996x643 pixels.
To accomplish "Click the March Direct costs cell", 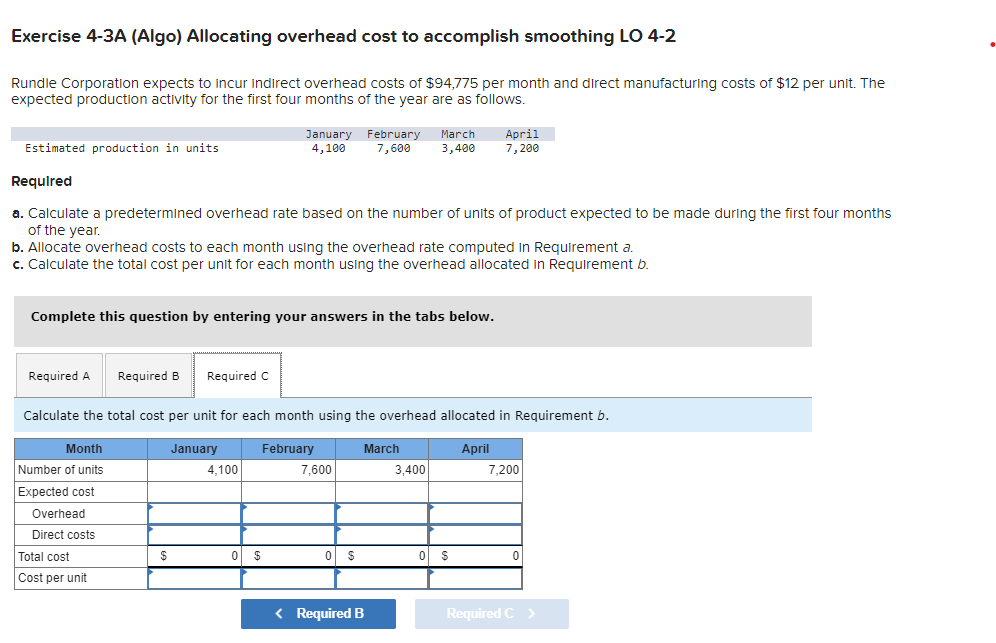I will click(x=381, y=534).
